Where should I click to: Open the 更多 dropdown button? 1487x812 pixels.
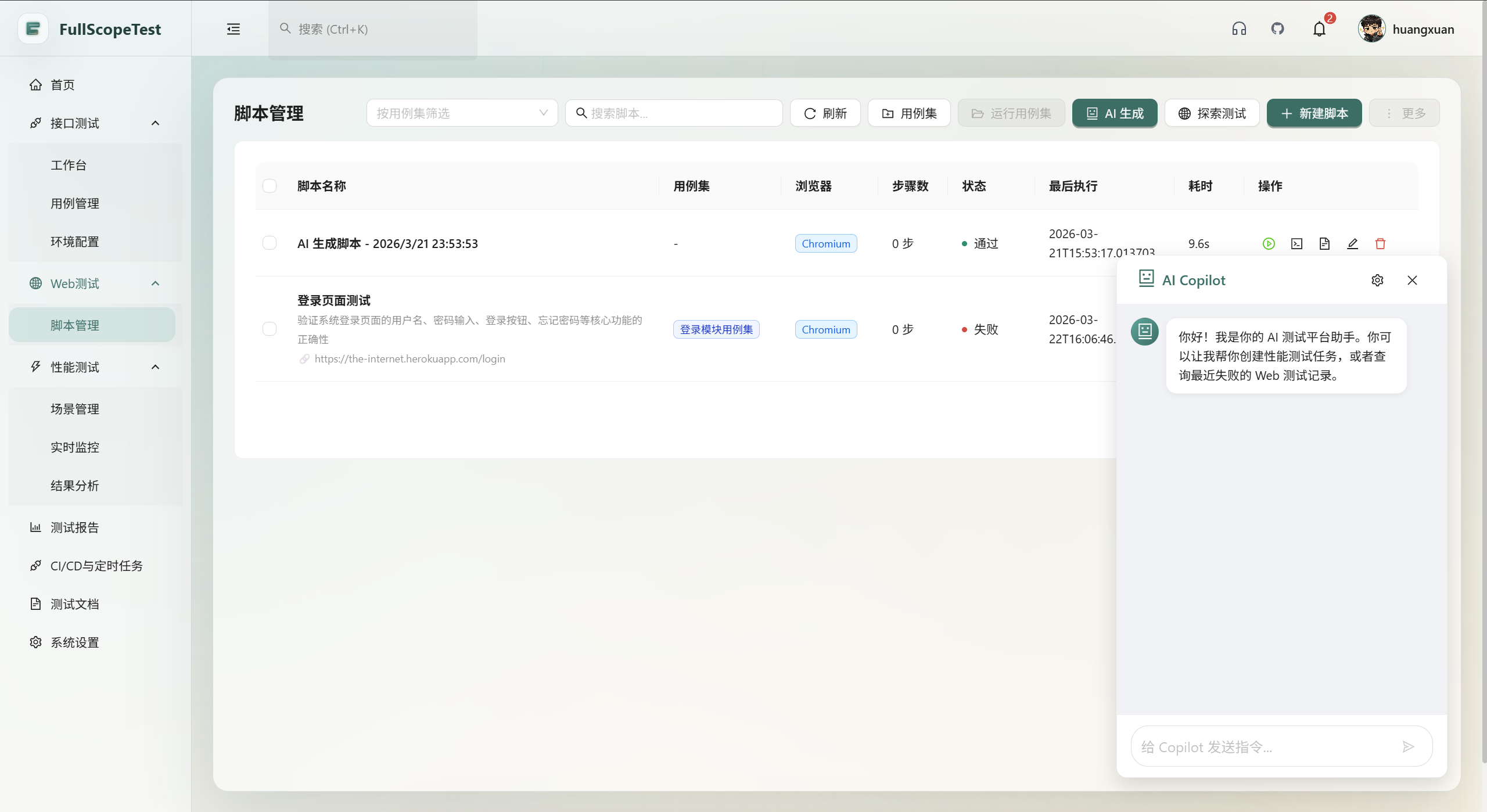tap(1405, 113)
